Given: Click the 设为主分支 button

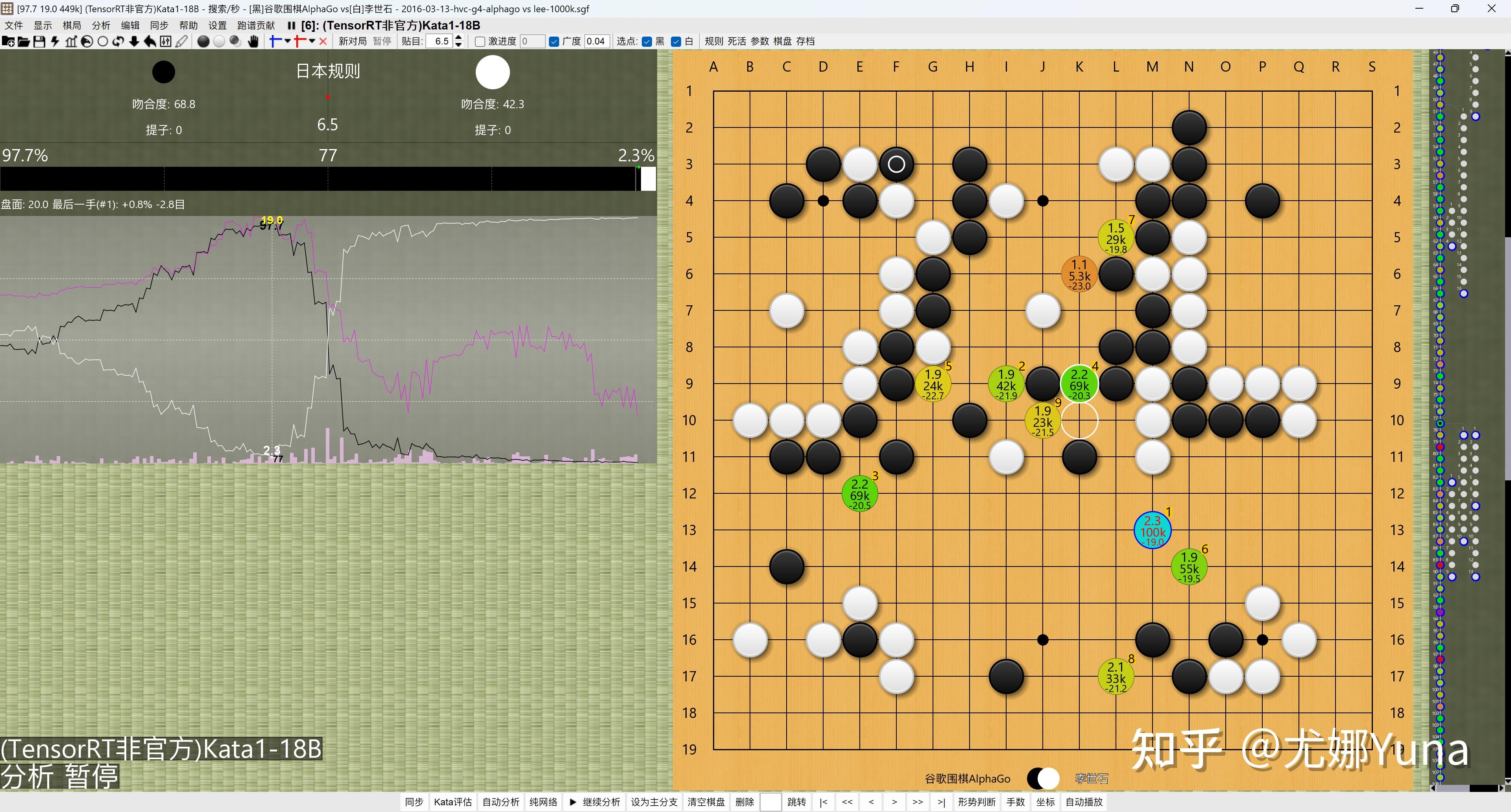Looking at the screenshot, I should tap(654, 801).
